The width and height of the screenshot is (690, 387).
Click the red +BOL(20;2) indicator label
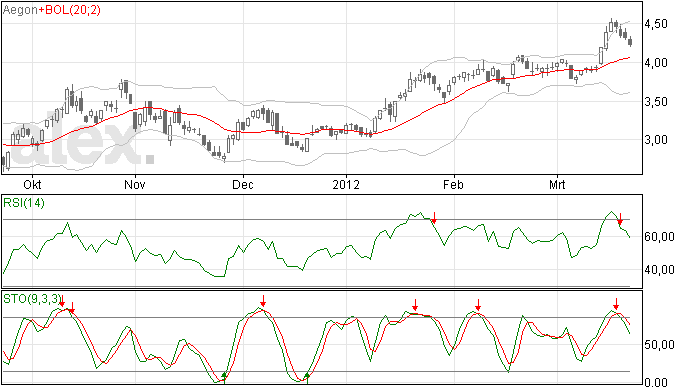coord(69,10)
